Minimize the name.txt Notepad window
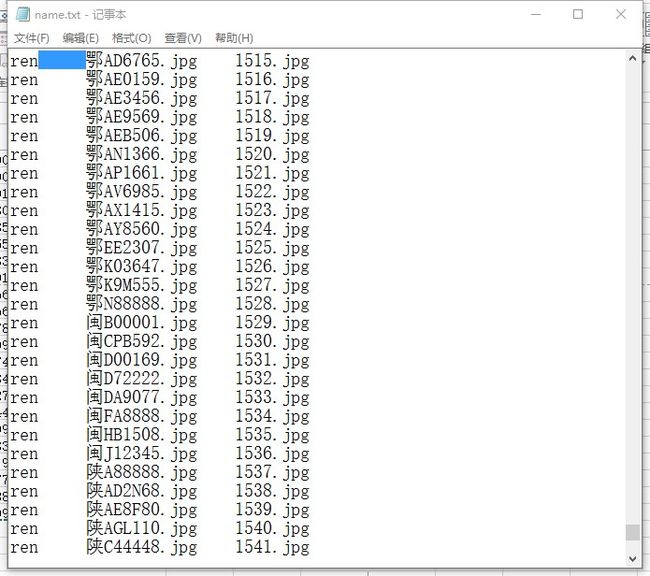This screenshot has width=650, height=576. [536, 15]
